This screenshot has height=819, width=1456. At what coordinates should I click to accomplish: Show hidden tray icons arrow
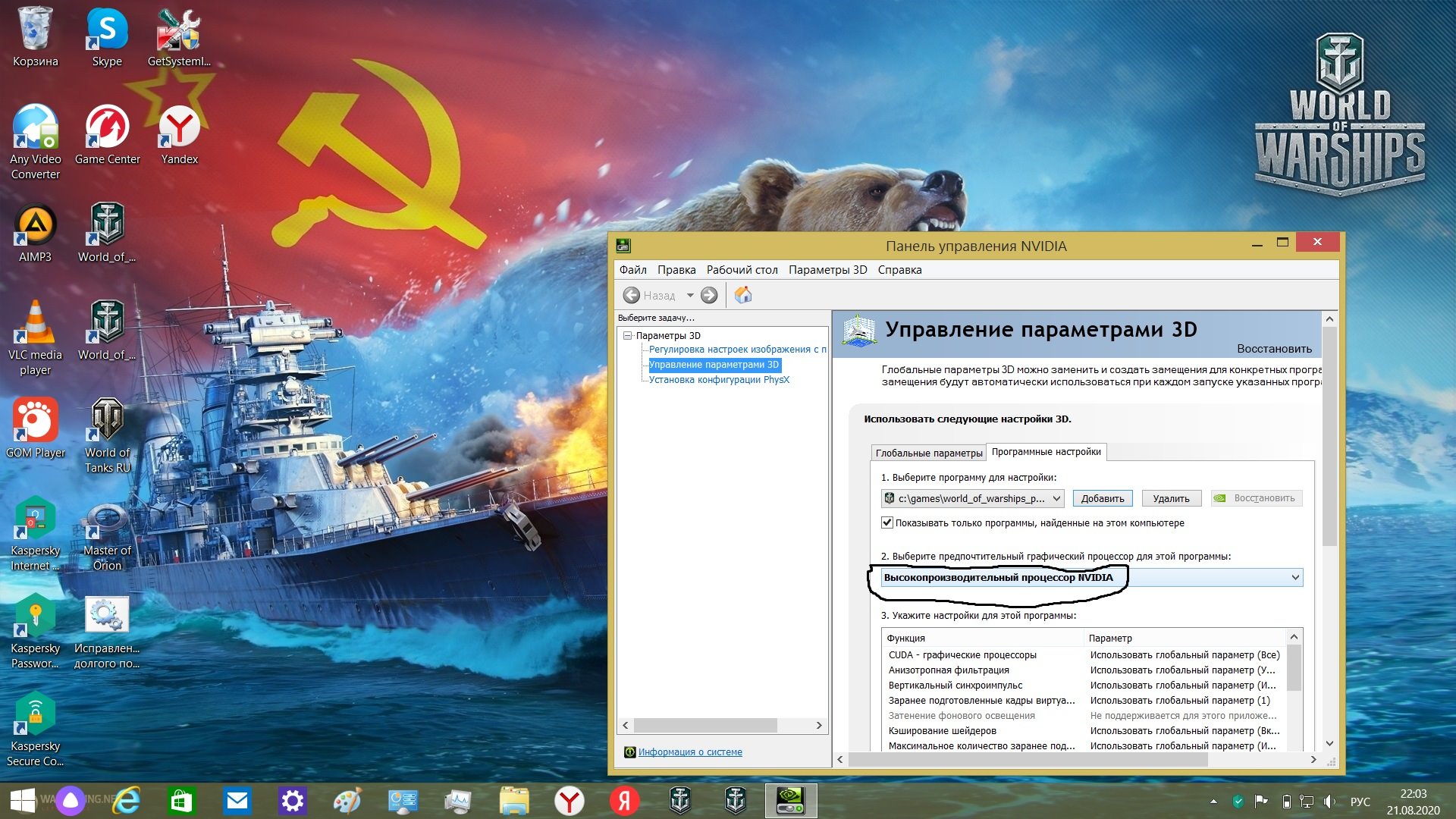tap(1213, 802)
